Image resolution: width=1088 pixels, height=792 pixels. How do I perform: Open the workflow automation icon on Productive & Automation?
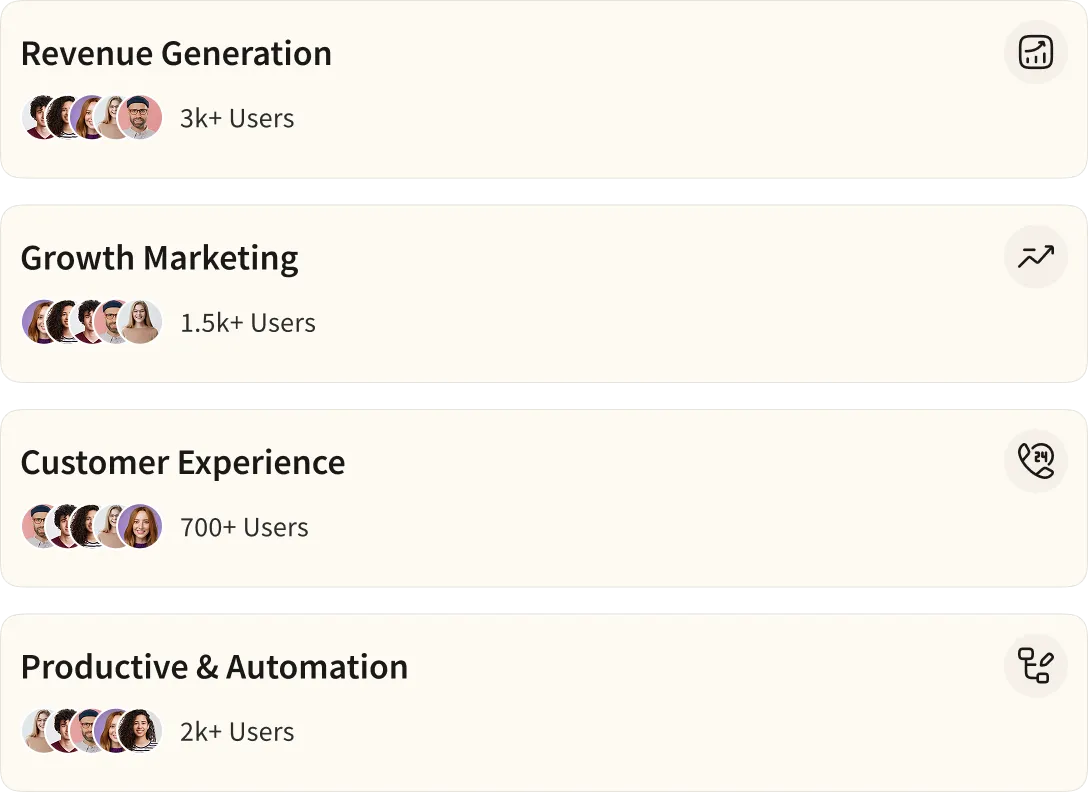(x=1036, y=665)
